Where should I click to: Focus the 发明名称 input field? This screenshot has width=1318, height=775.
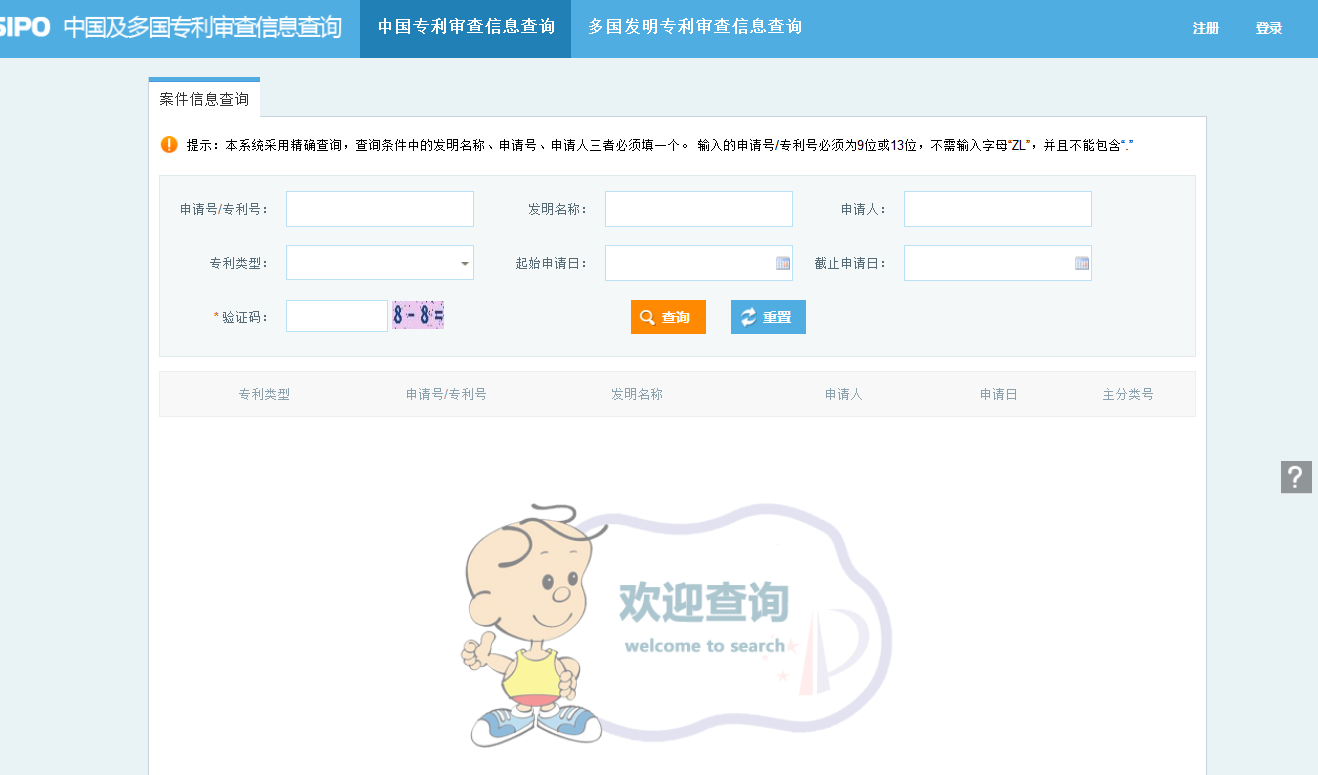click(x=698, y=209)
